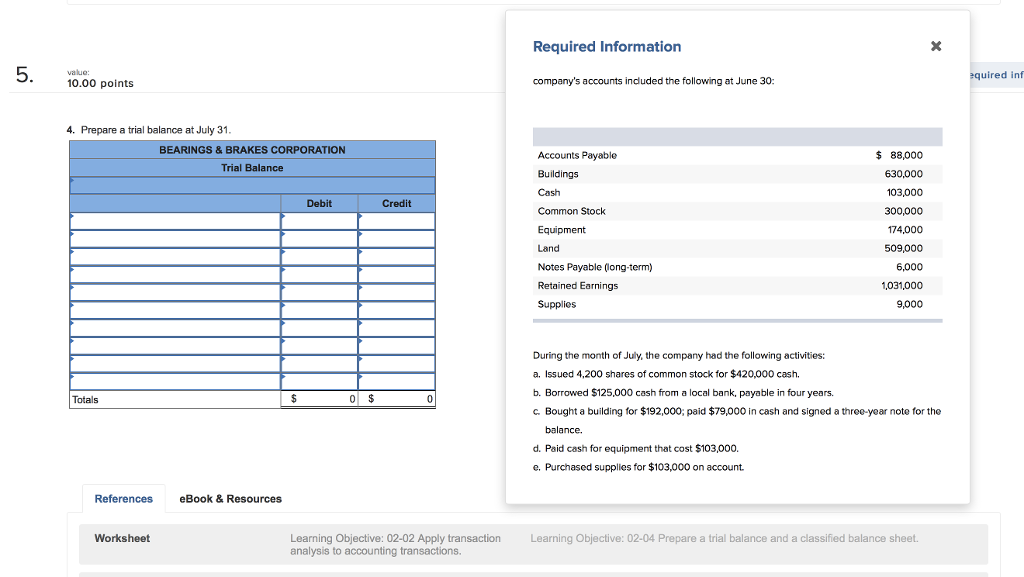This screenshot has height=577, width=1024.
Task: Select the Accounts Payable row in the popup
Action: (x=580, y=155)
